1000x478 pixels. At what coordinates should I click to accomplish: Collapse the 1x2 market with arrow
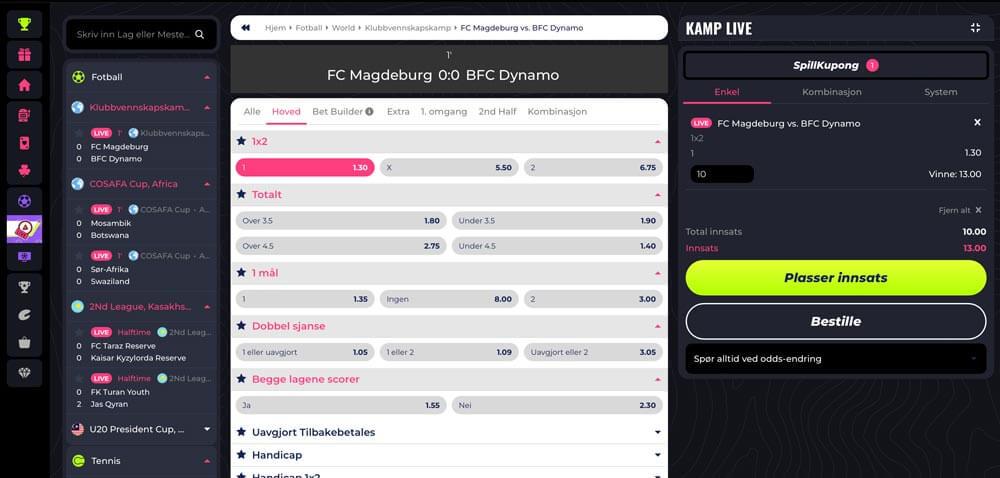(x=658, y=141)
